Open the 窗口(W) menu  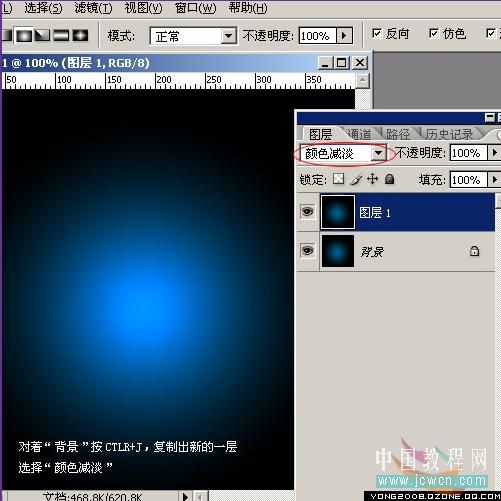pos(196,8)
